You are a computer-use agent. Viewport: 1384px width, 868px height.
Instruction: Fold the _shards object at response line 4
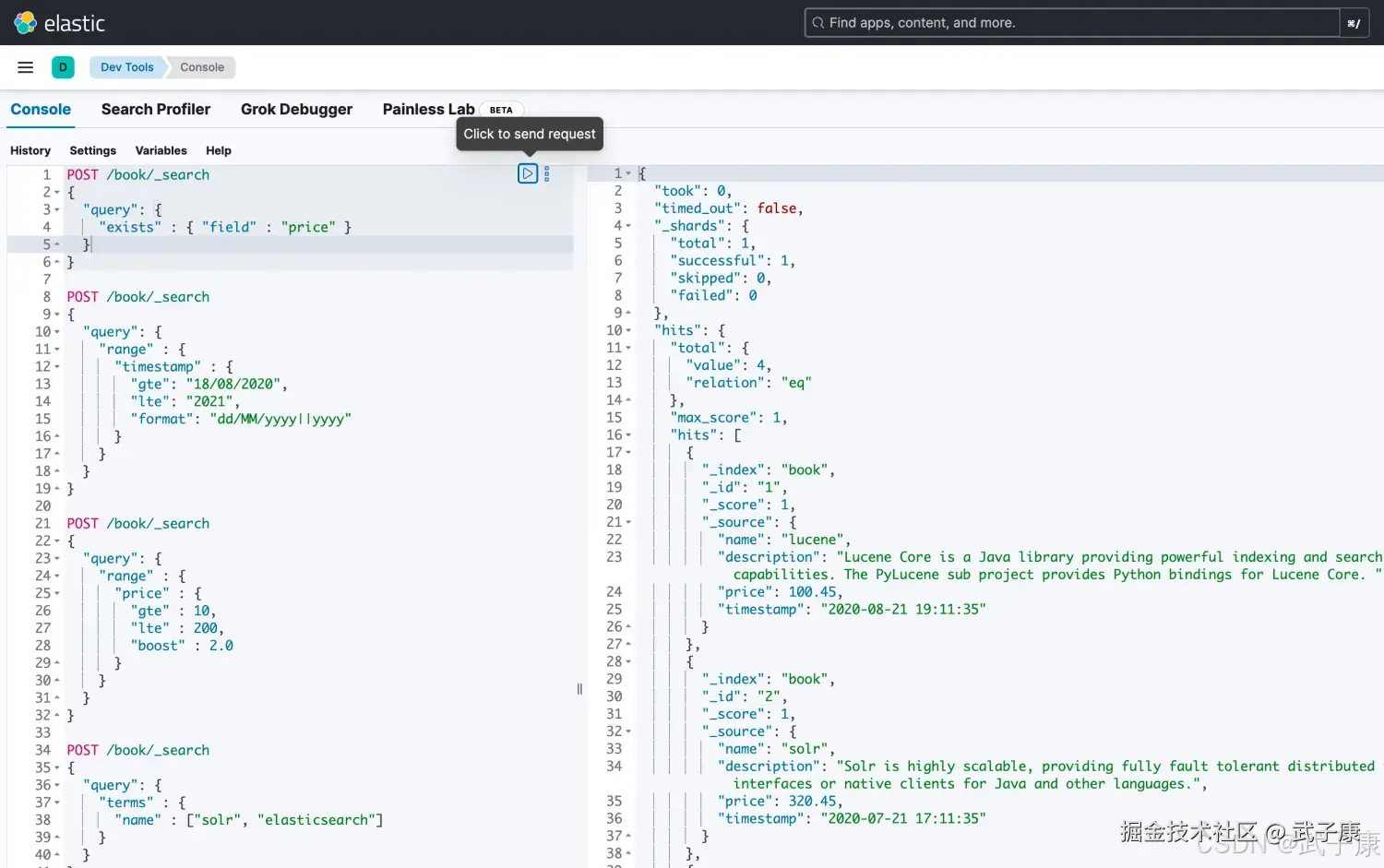pos(629,226)
